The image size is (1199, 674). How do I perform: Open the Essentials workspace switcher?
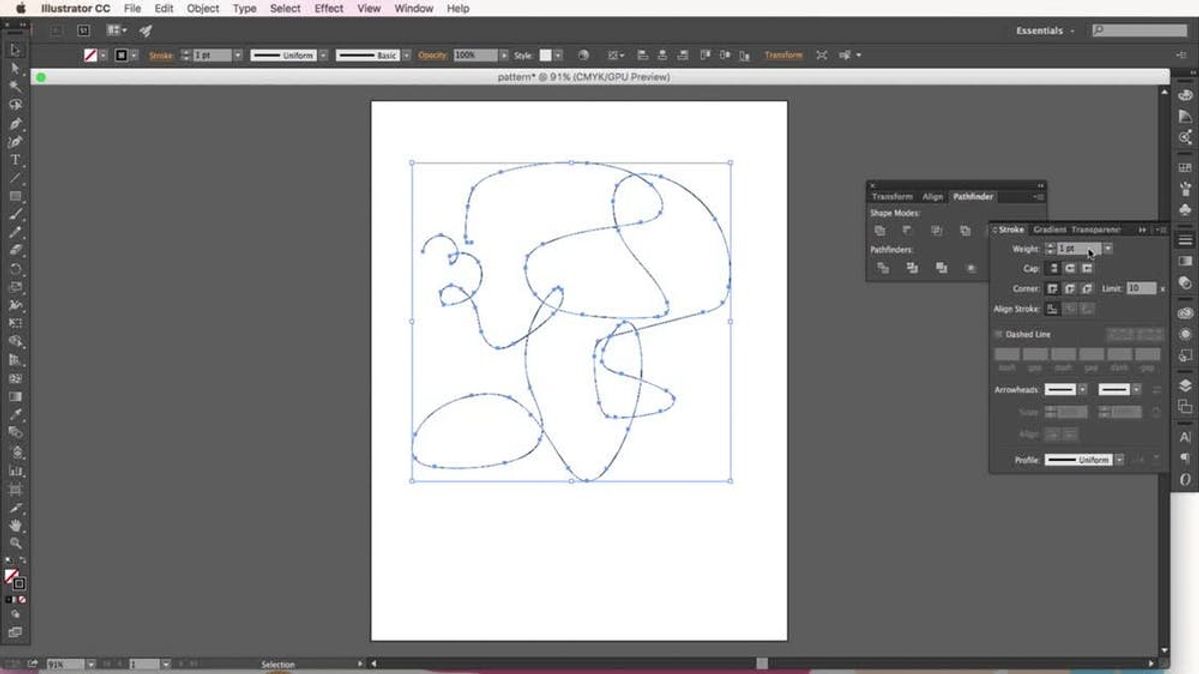[x=1040, y=31]
